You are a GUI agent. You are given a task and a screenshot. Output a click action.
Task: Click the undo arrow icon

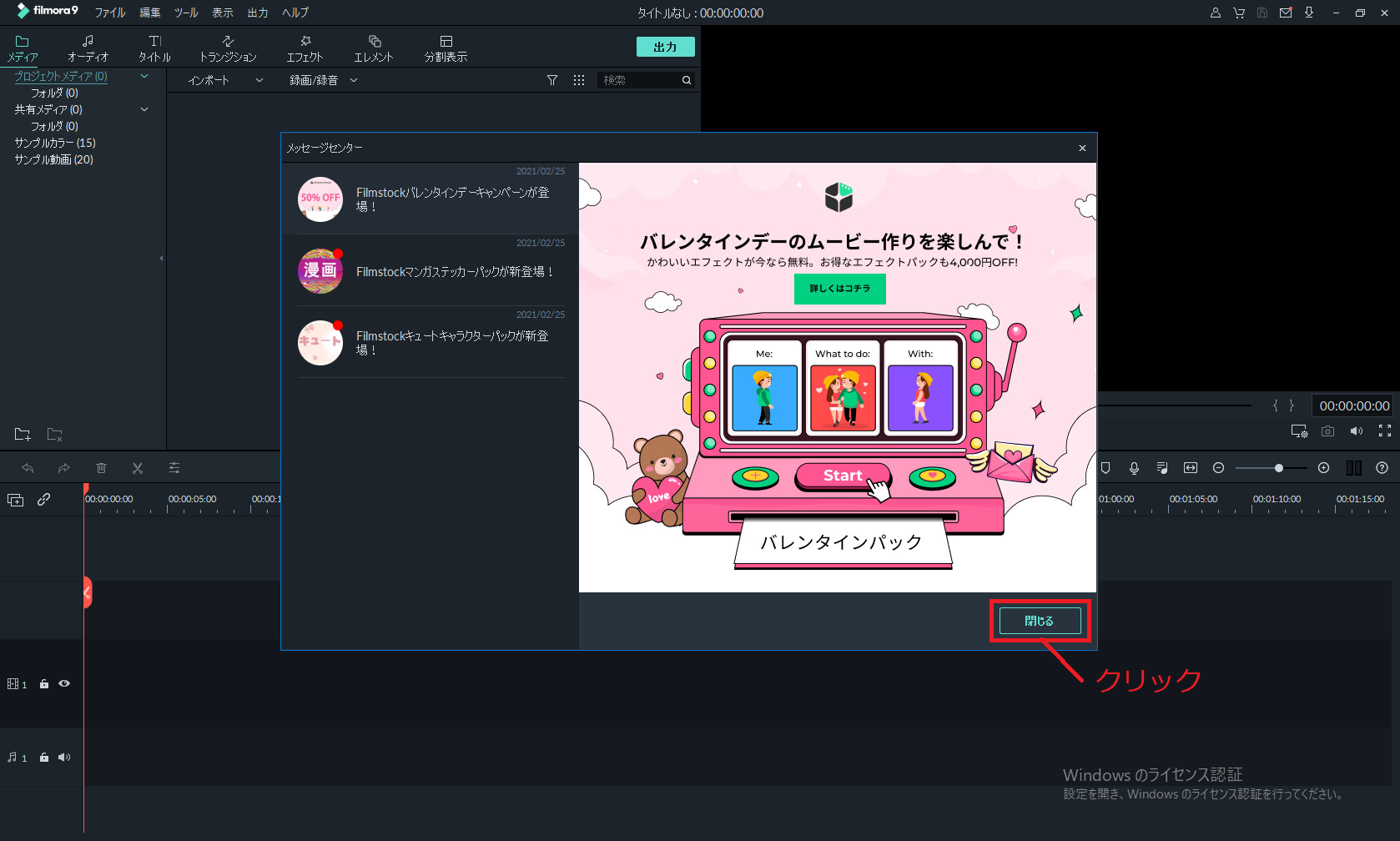(28, 468)
